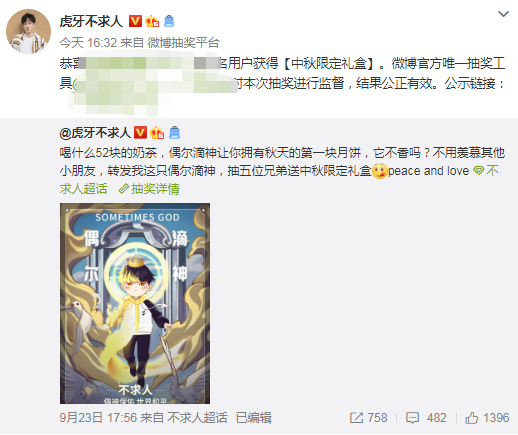
Task: Open the 微博抽奖平台 source link
Action: 183,43
